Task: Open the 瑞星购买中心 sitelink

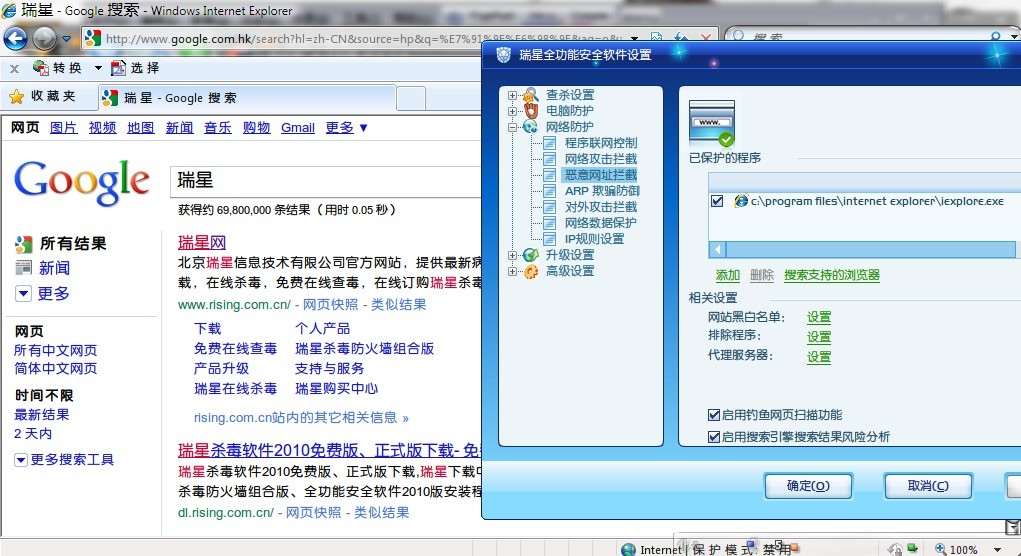Action: (336, 389)
